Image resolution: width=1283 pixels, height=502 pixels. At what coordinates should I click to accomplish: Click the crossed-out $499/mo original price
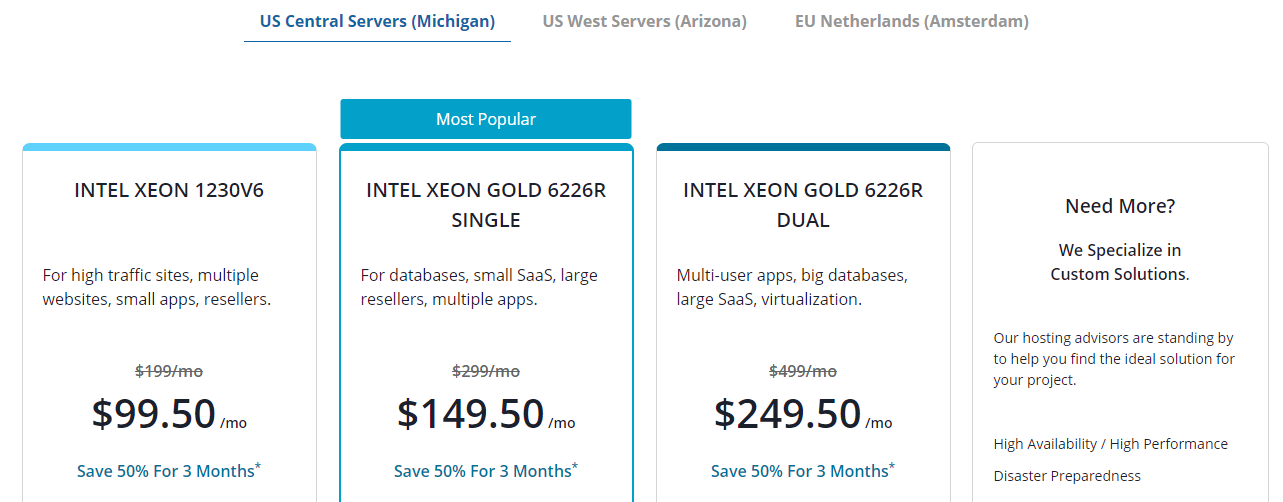(803, 371)
